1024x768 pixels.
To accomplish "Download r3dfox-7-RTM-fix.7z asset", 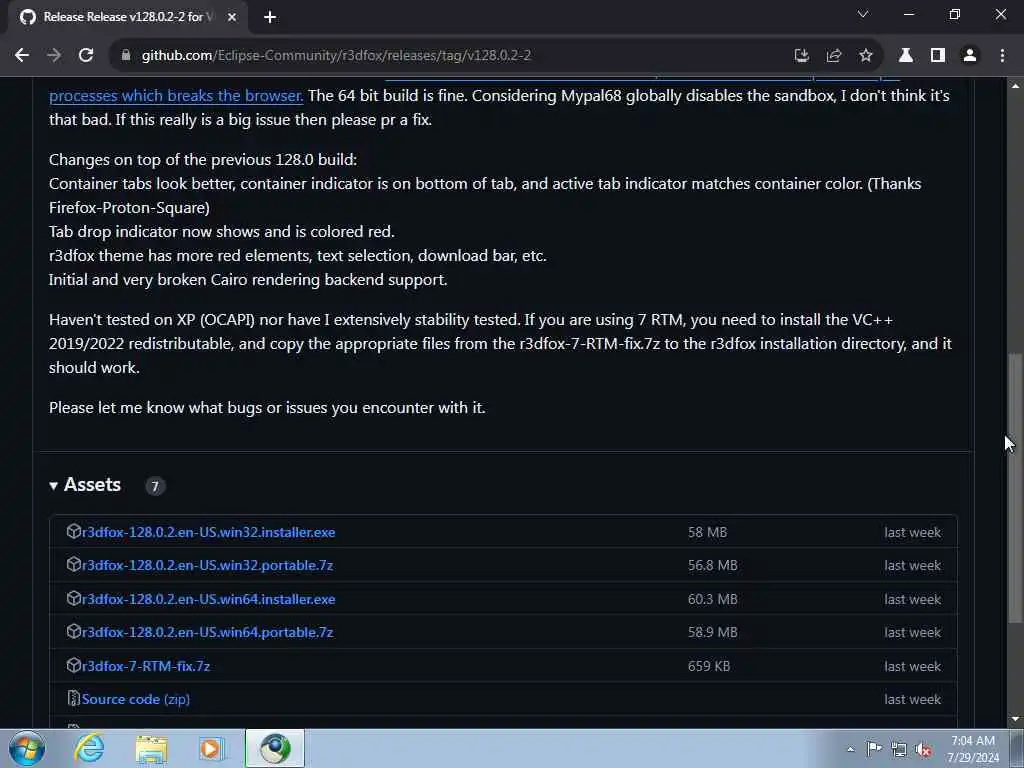I will coord(146,666).
